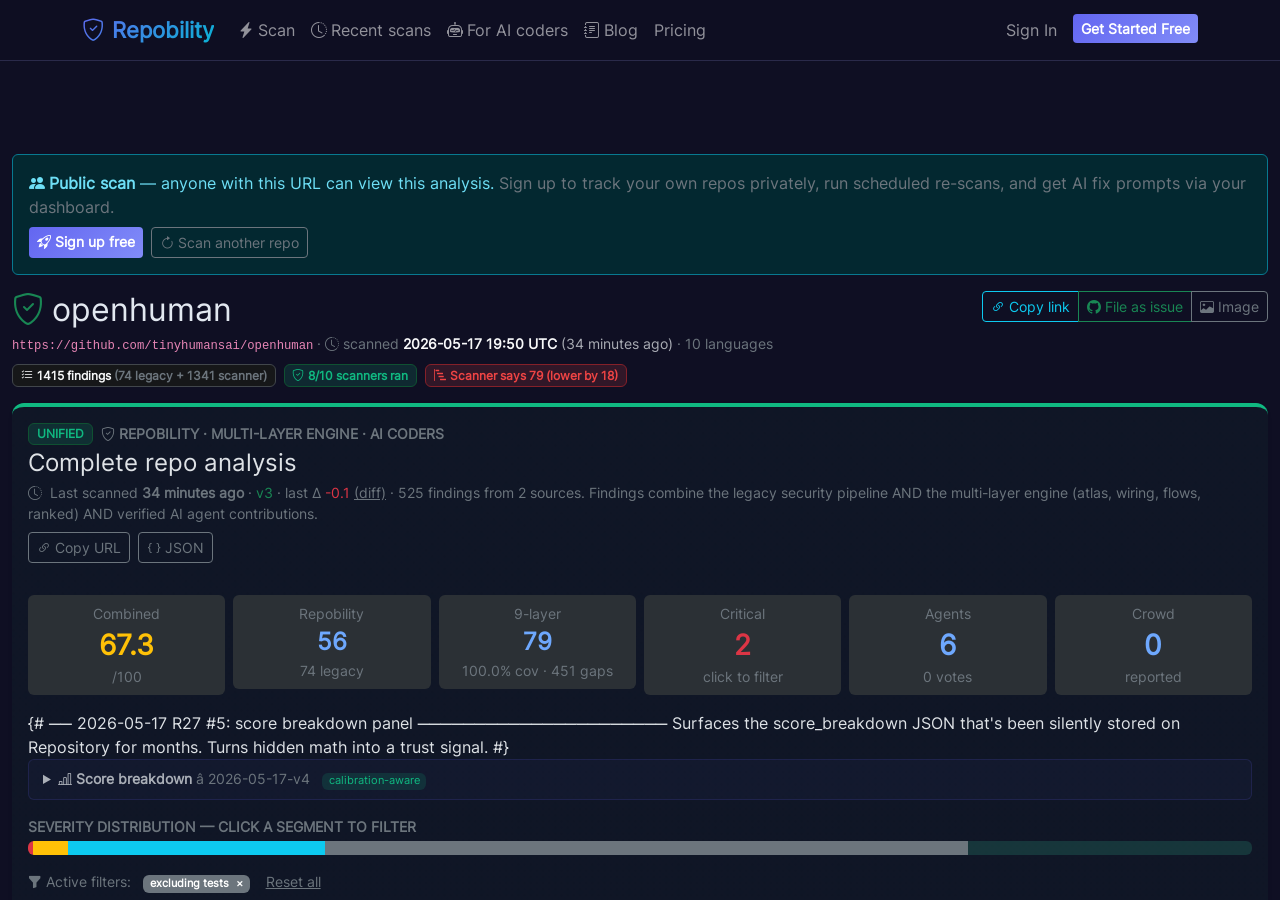The width and height of the screenshot is (1280, 900).
Task: Click the Scanner says 79 badge
Action: pyautogui.click(x=526, y=375)
